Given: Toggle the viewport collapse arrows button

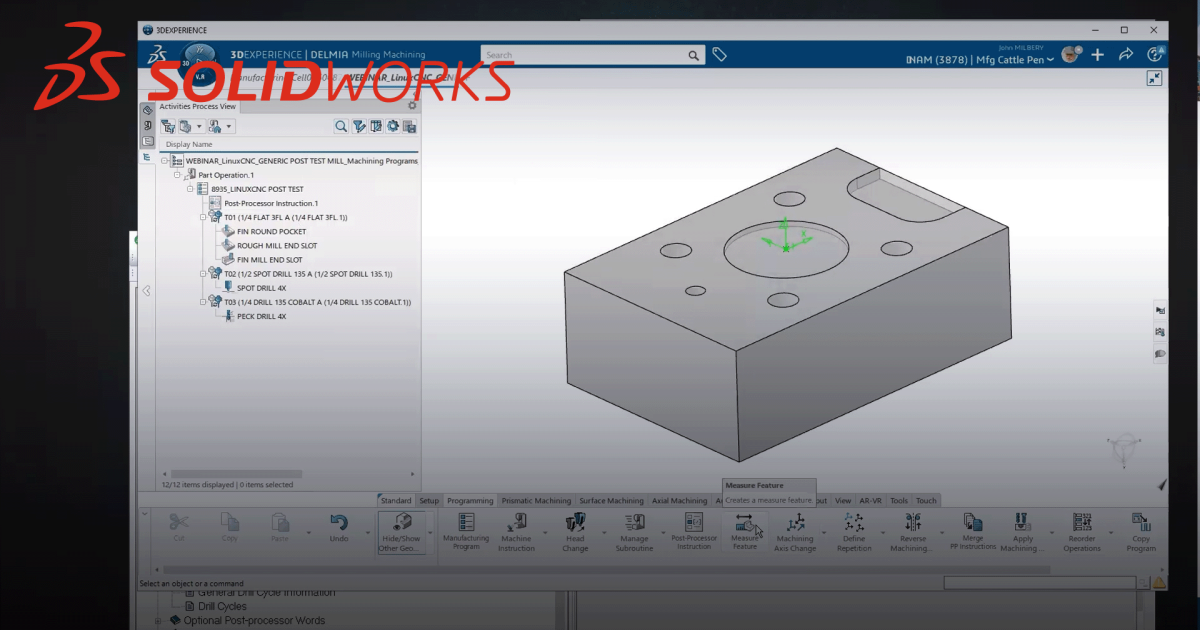Looking at the screenshot, I should click(1154, 78).
